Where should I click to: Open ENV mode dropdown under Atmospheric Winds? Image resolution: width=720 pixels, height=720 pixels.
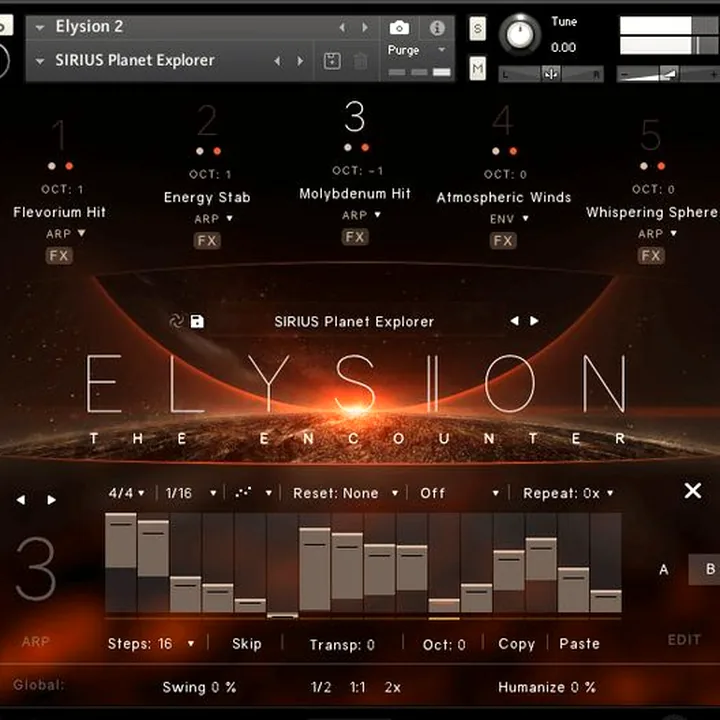click(x=509, y=219)
